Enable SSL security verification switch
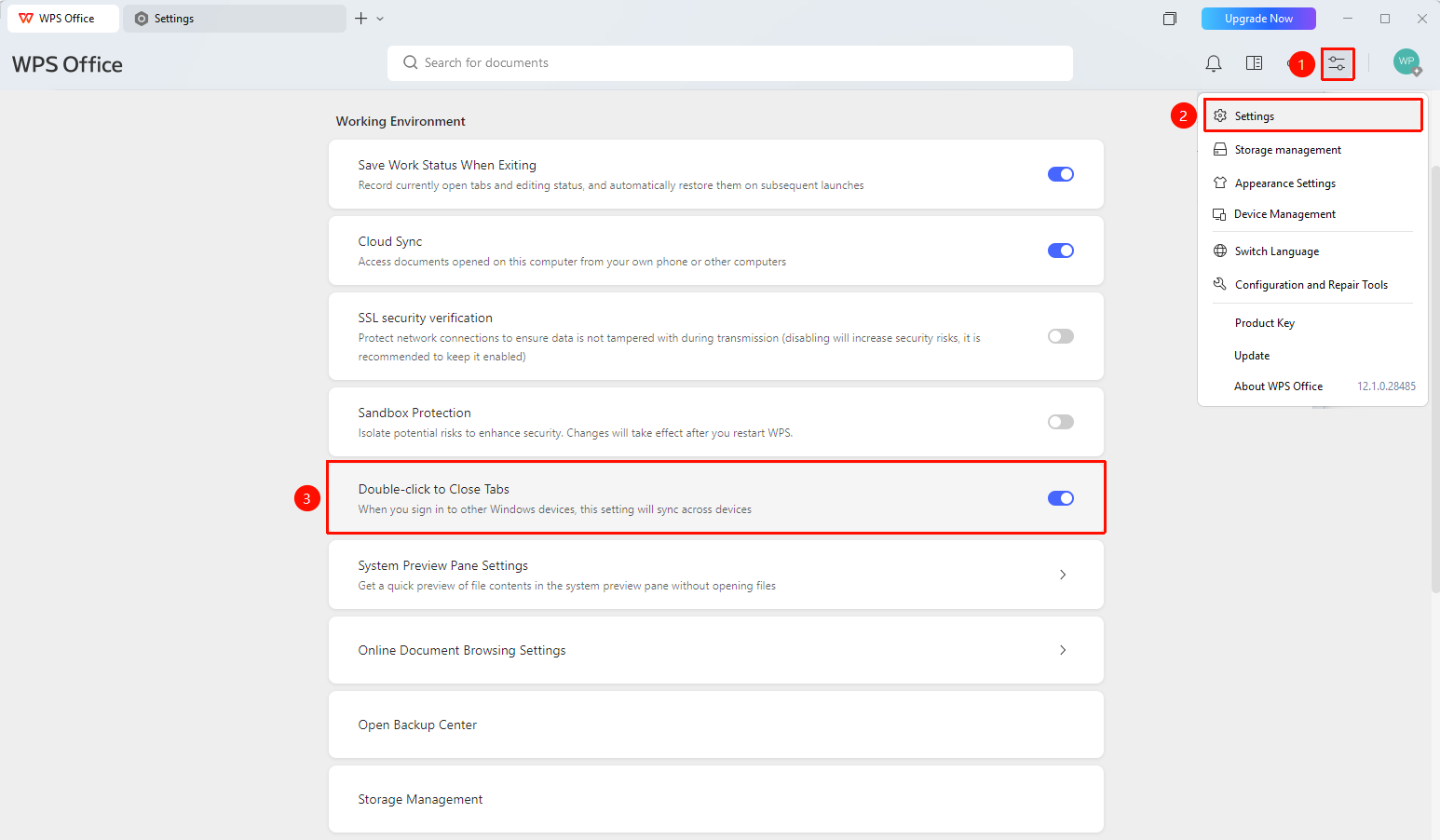The image size is (1440, 840). coord(1061,336)
